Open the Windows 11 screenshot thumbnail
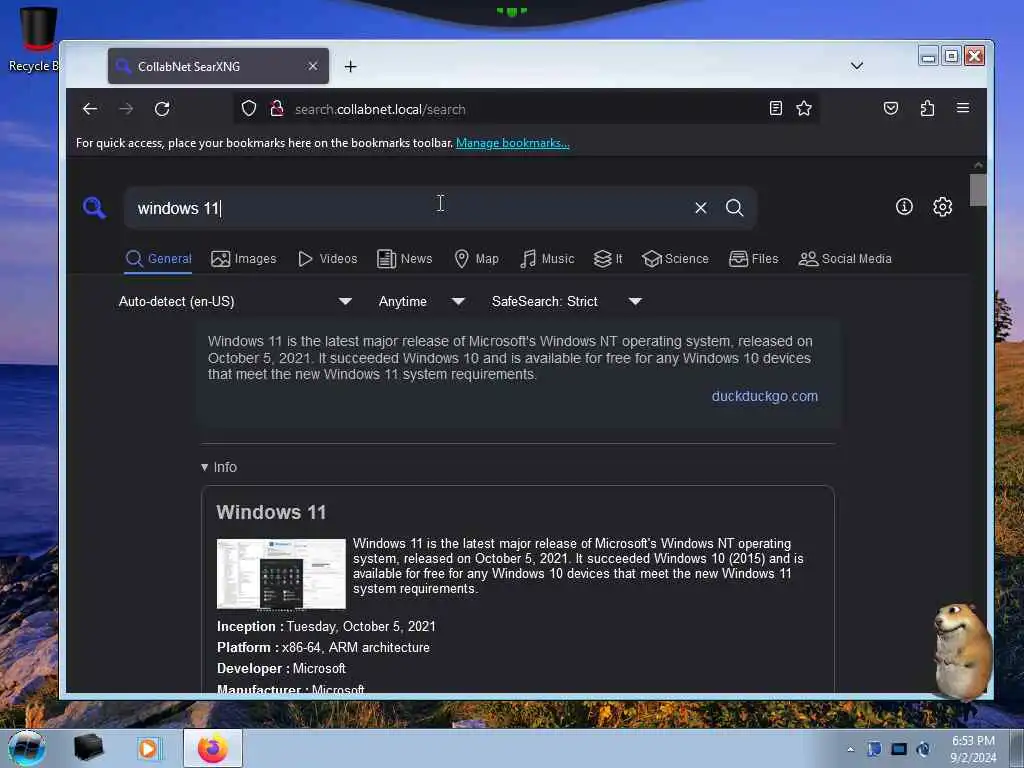This screenshot has height=768, width=1024. [281, 574]
